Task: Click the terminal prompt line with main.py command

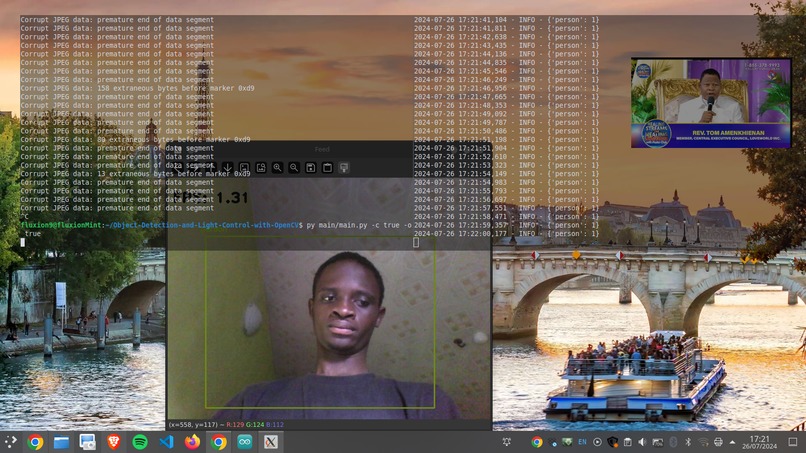Action: coord(216,225)
